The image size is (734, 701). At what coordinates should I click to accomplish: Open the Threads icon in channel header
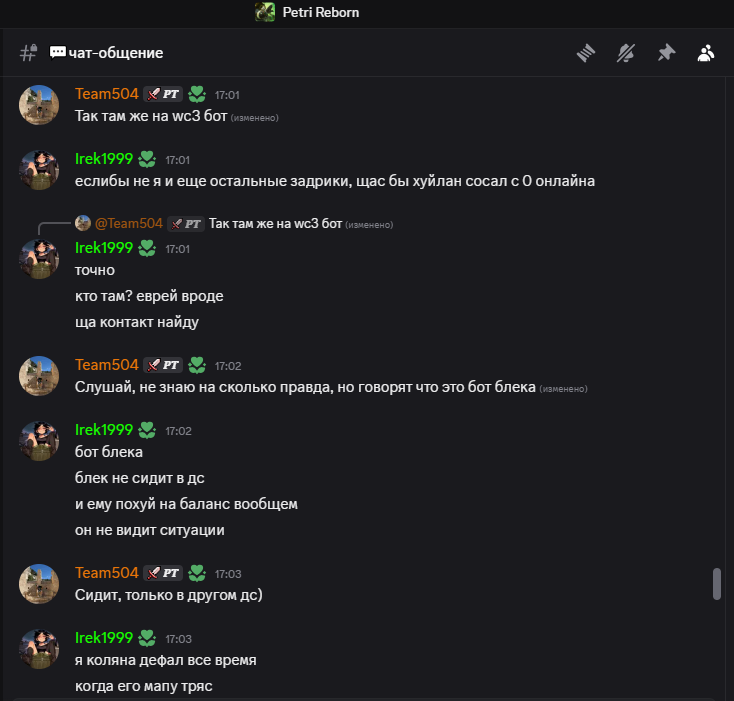[x=586, y=53]
